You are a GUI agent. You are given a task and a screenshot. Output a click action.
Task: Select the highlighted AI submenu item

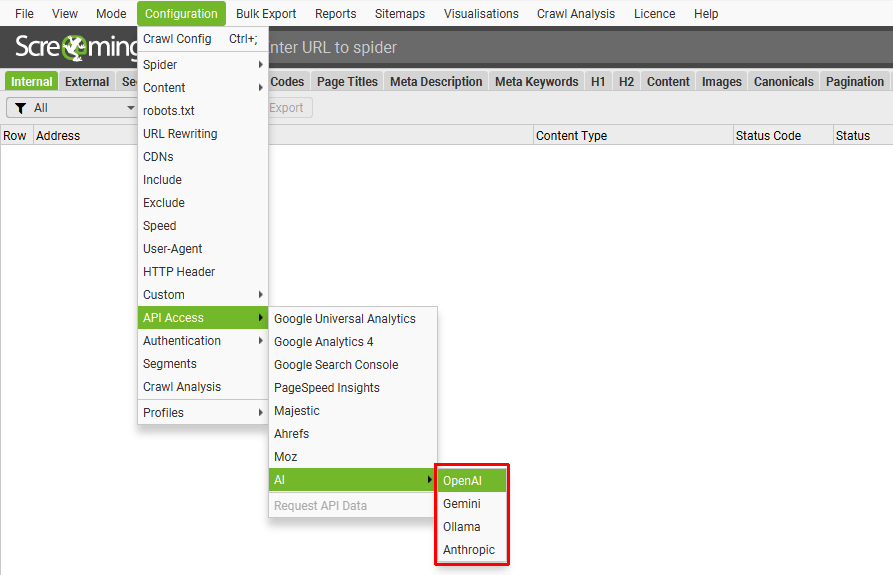click(353, 480)
